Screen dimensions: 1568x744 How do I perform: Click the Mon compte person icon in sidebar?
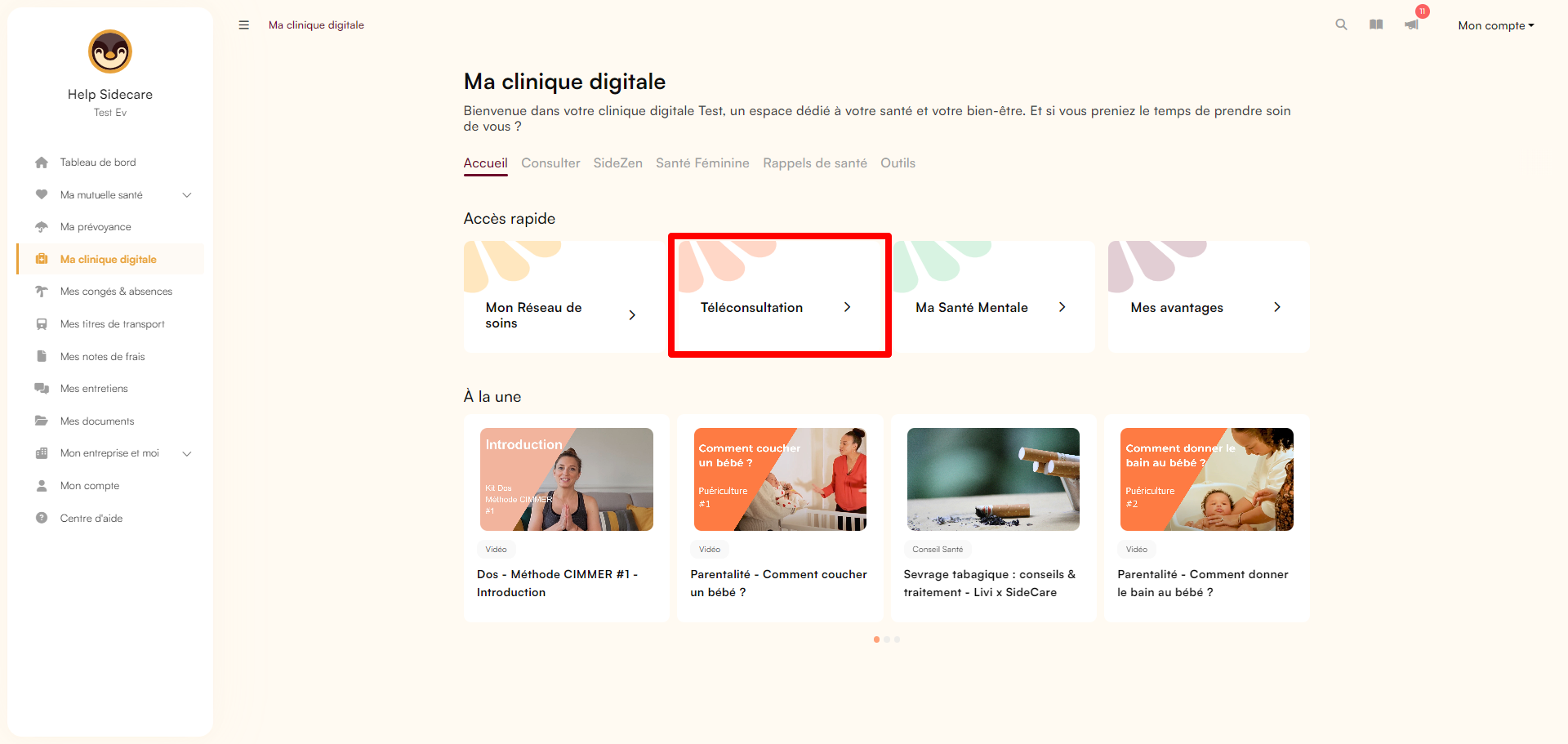(x=42, y=486)
